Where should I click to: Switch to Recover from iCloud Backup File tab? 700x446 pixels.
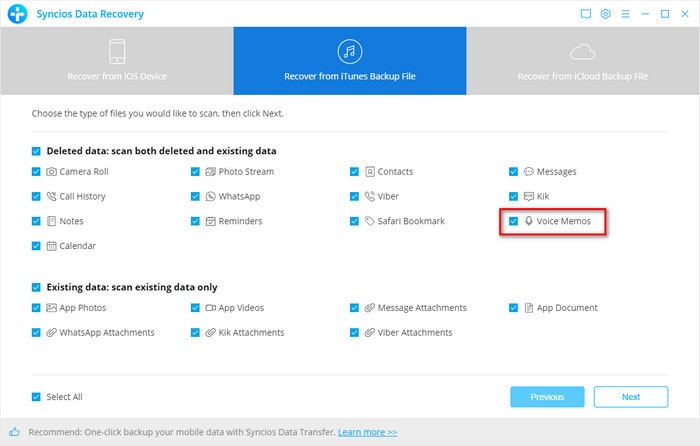click(x=583, y=61)
